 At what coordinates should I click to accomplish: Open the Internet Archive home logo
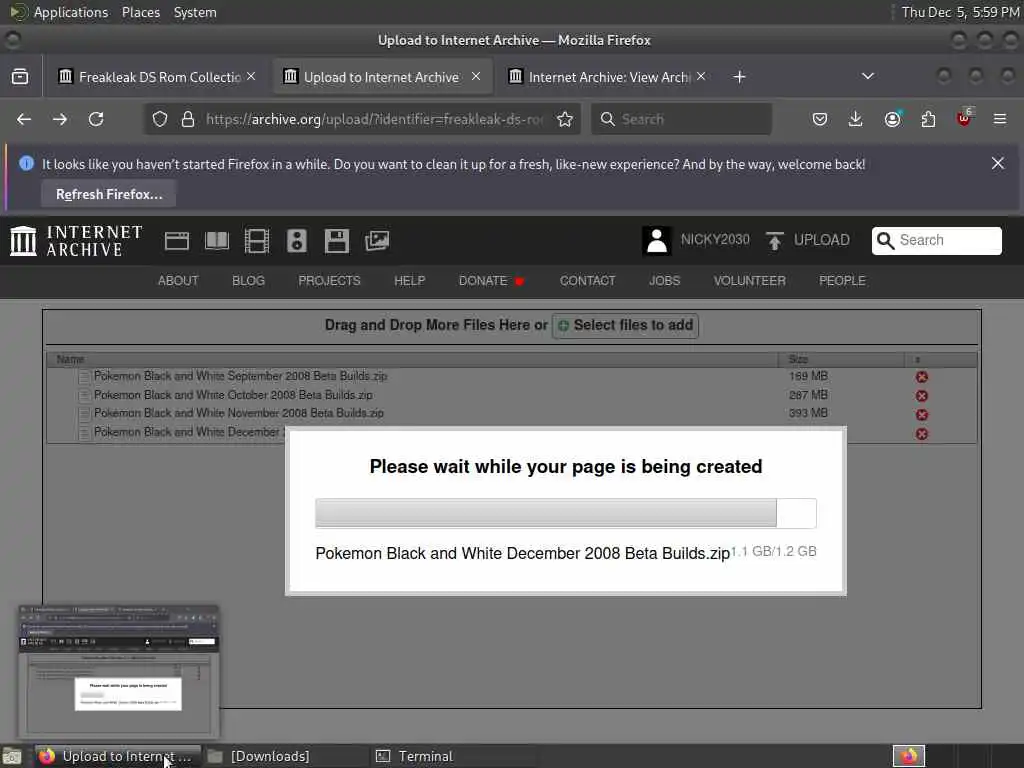coord(76,241)
